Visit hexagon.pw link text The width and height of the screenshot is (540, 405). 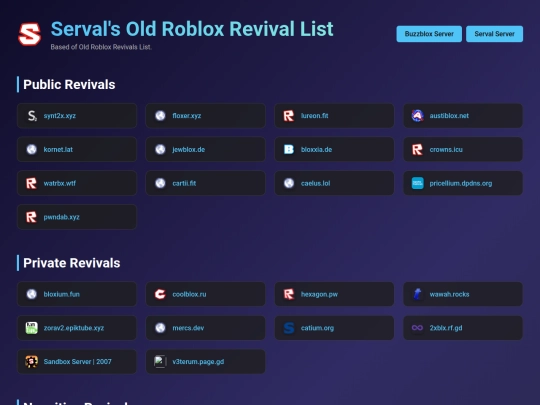coord(319,294)
